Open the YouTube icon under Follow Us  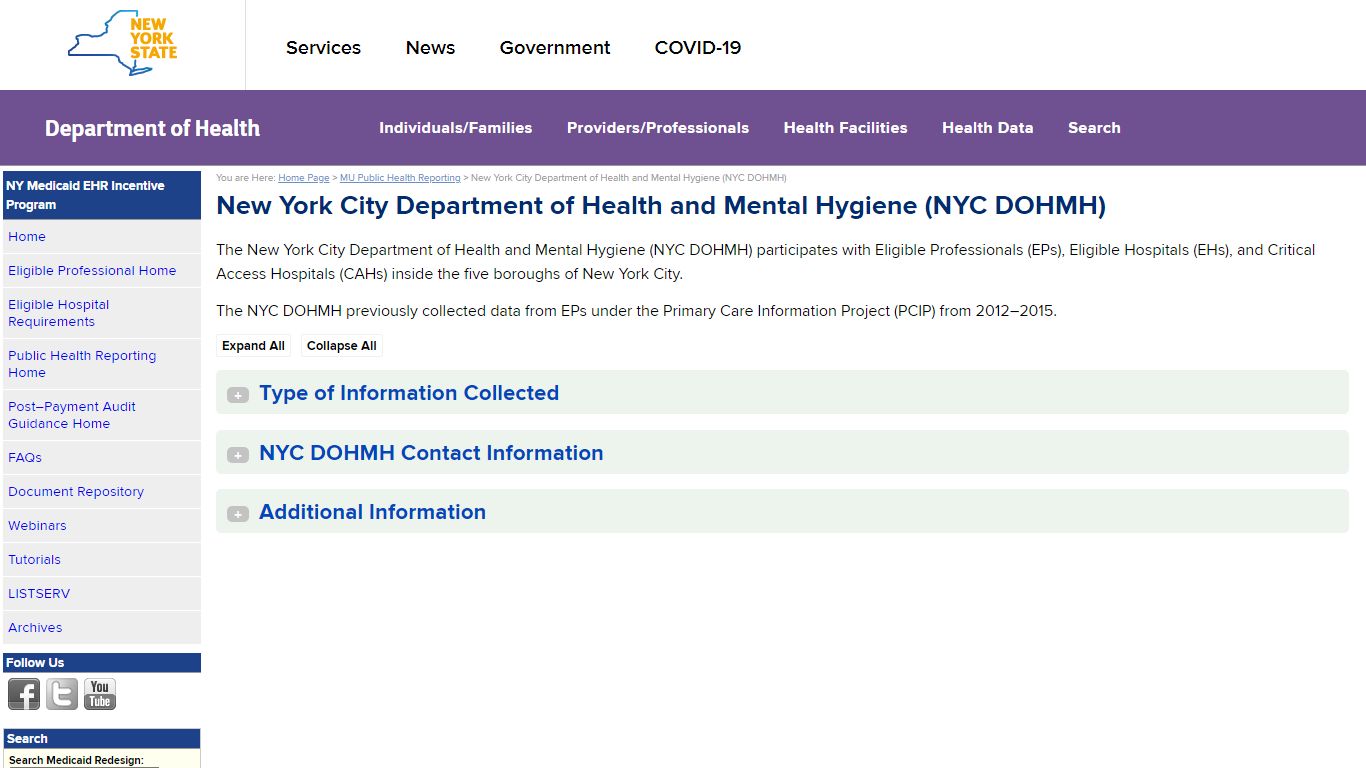coord(100,694)
